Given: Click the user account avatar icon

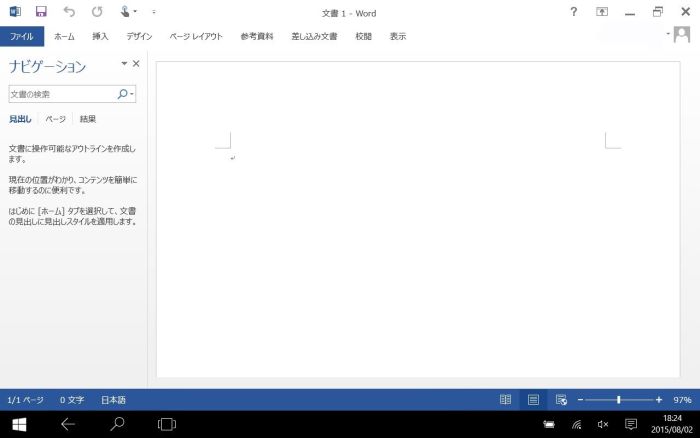Looking at the screenshot, I should click(683, 35).
